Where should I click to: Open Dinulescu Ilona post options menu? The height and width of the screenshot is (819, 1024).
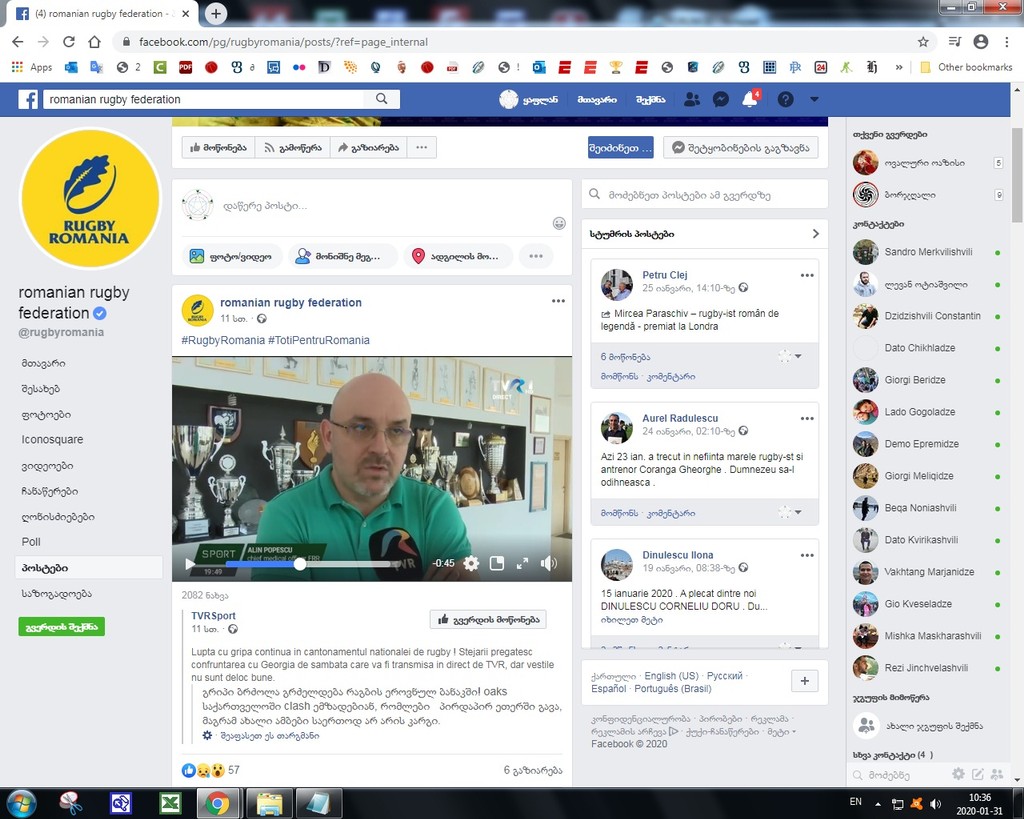(x=807, y=555)
